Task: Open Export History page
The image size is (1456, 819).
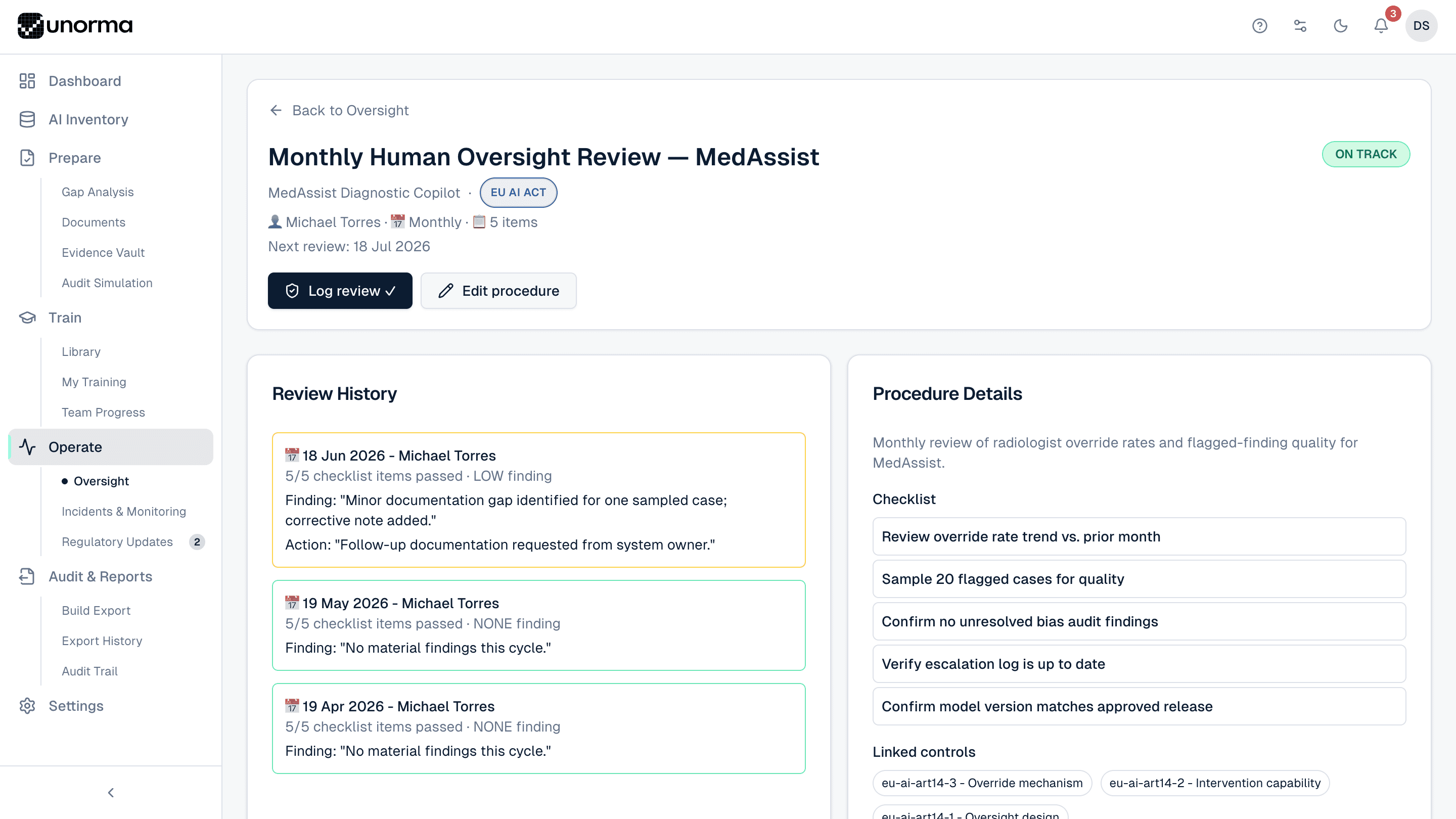Action: pyautogui.click(x=102, y=641)
